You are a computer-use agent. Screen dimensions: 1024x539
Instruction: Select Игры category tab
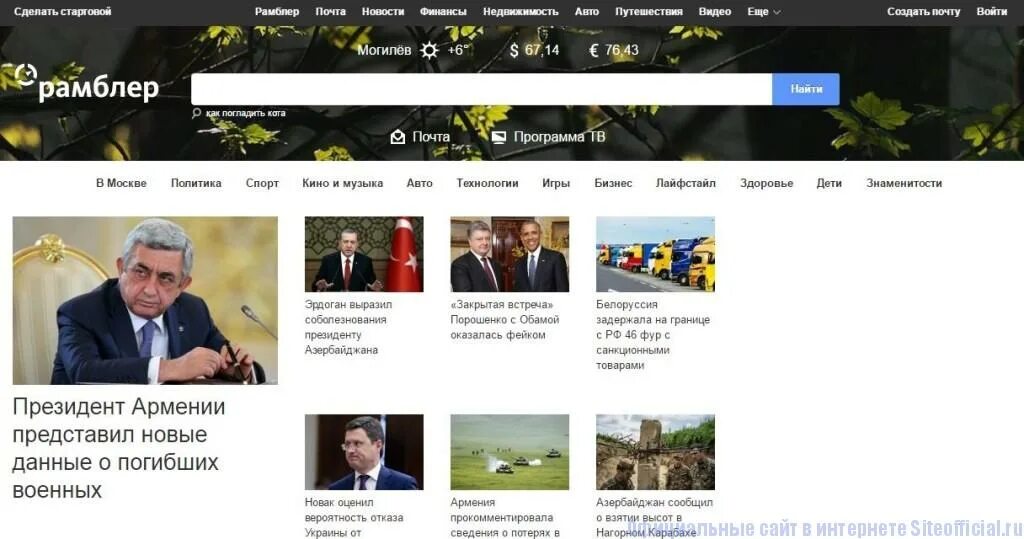click(556, 184)
